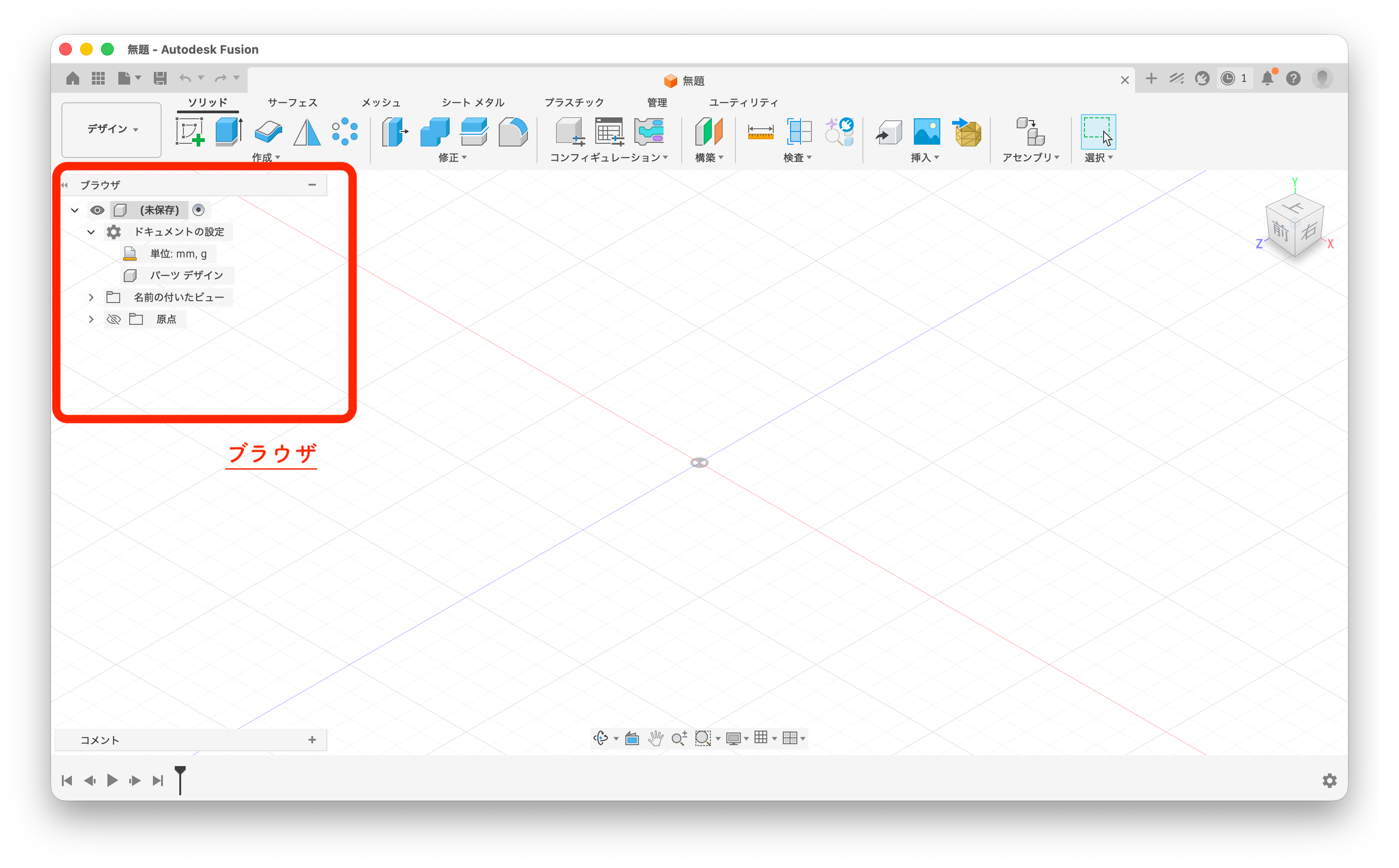The width and height of the screenshot is (1399, 868).
Task: Select the Extrude tool
Action: 229,132
